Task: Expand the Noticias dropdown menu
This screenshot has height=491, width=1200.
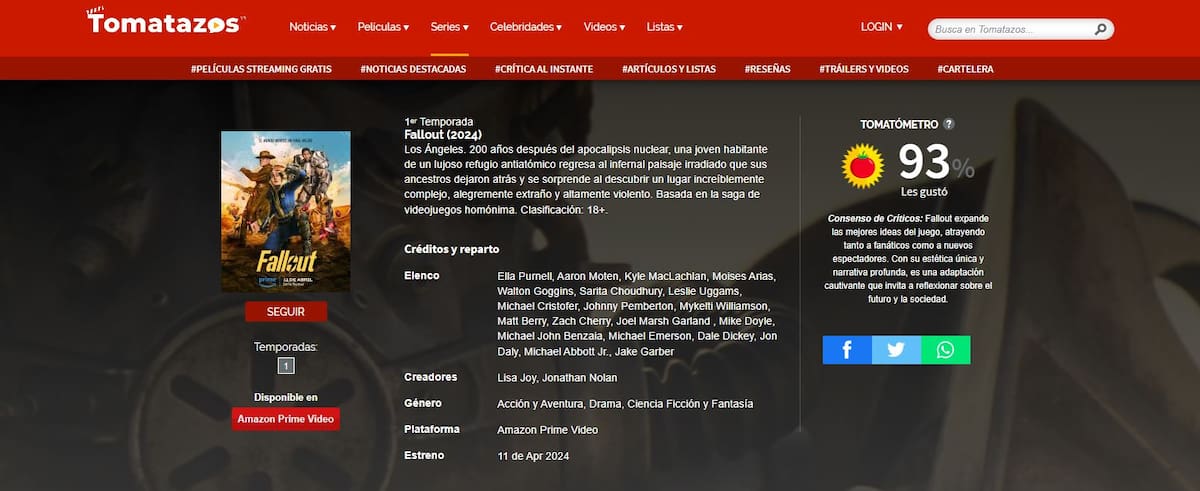Action: pyautogui.click(x=312, y=27)
